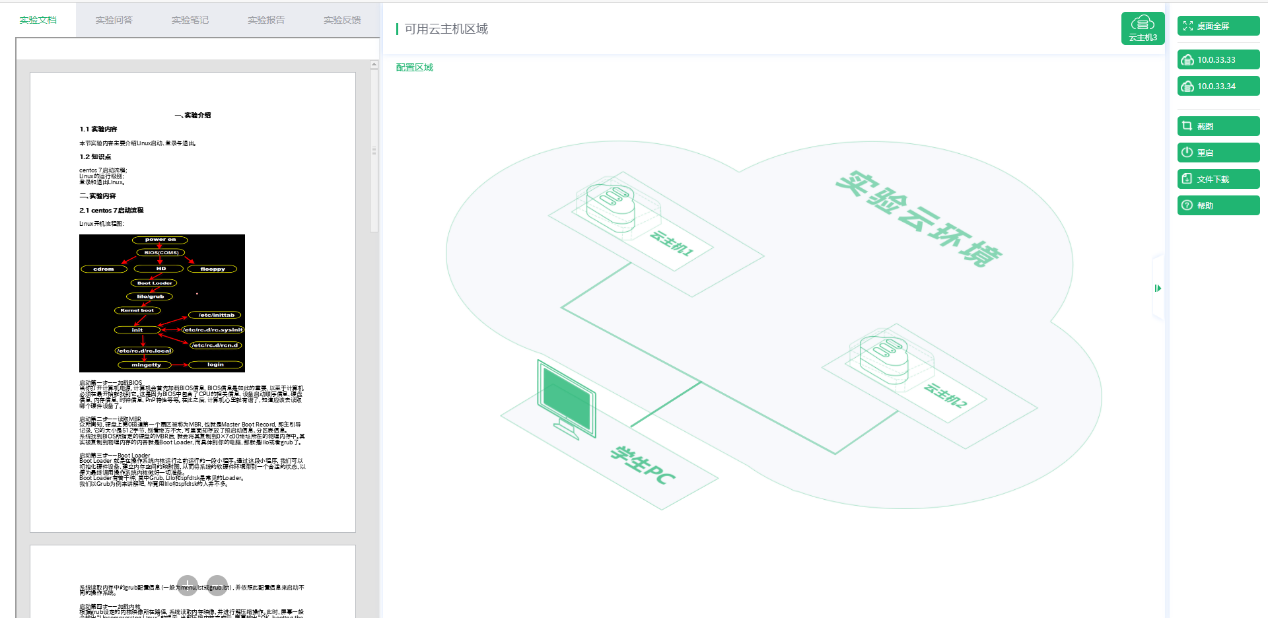This screenshot has height=618, width=1268.
Task: Switch to the 实验问答 tab
Action: [x=114, y=19]
